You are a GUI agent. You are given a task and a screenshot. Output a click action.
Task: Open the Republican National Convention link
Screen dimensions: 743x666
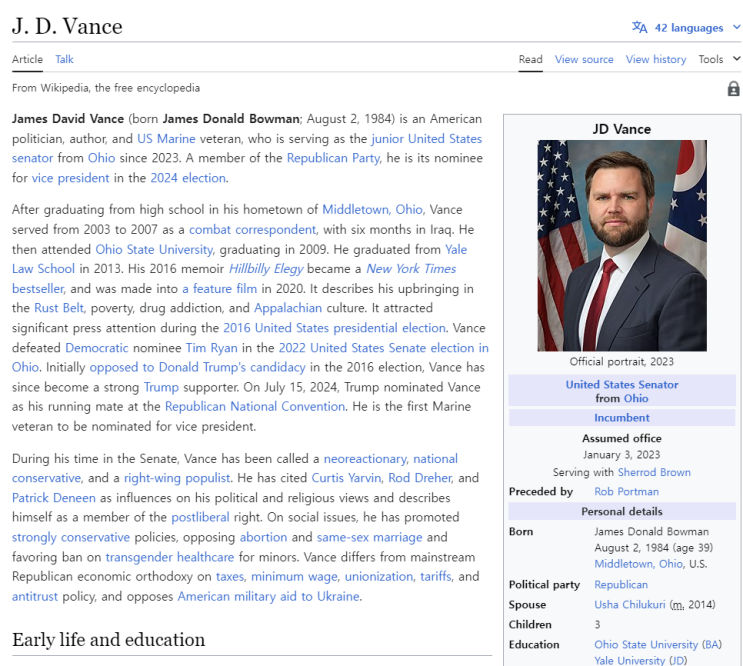coord(254,406)
